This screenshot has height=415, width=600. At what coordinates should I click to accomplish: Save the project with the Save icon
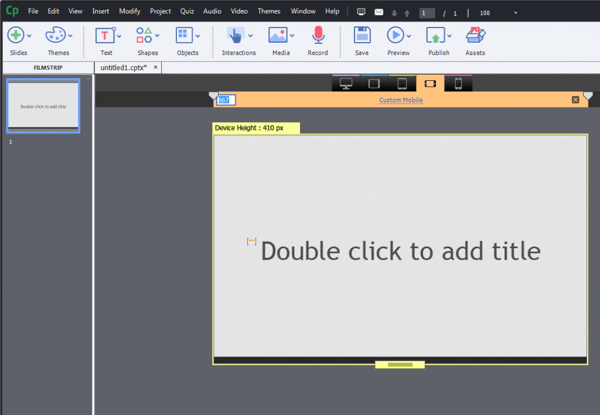click(x=362, y=35)
